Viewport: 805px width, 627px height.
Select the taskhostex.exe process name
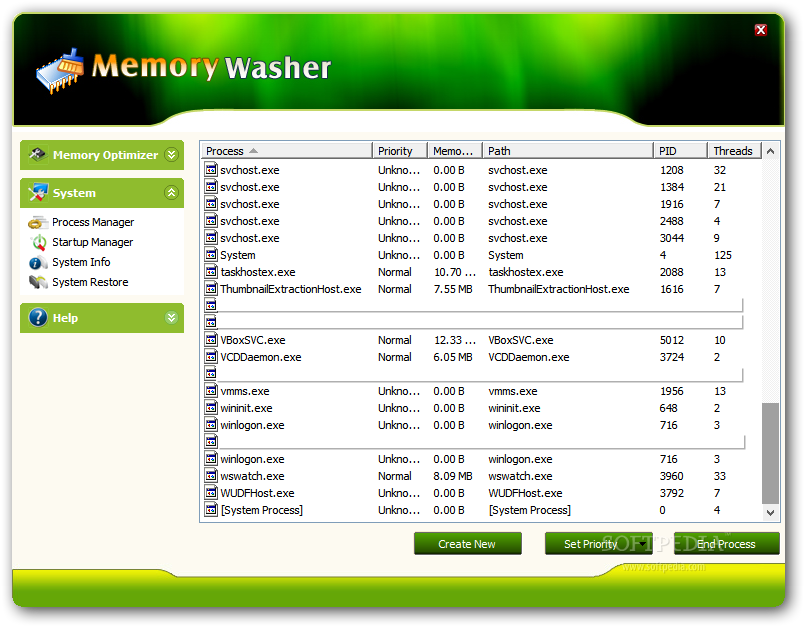[x=258, y=272]
